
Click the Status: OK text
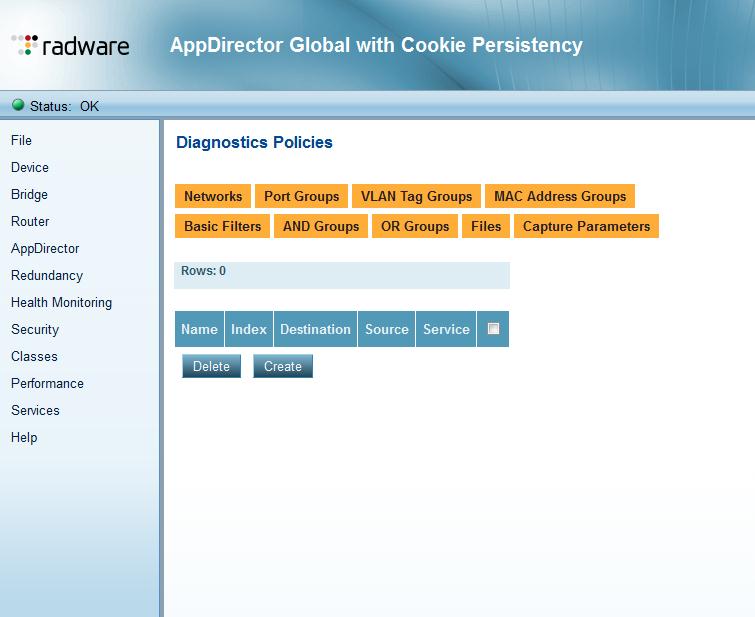[65, 106]
